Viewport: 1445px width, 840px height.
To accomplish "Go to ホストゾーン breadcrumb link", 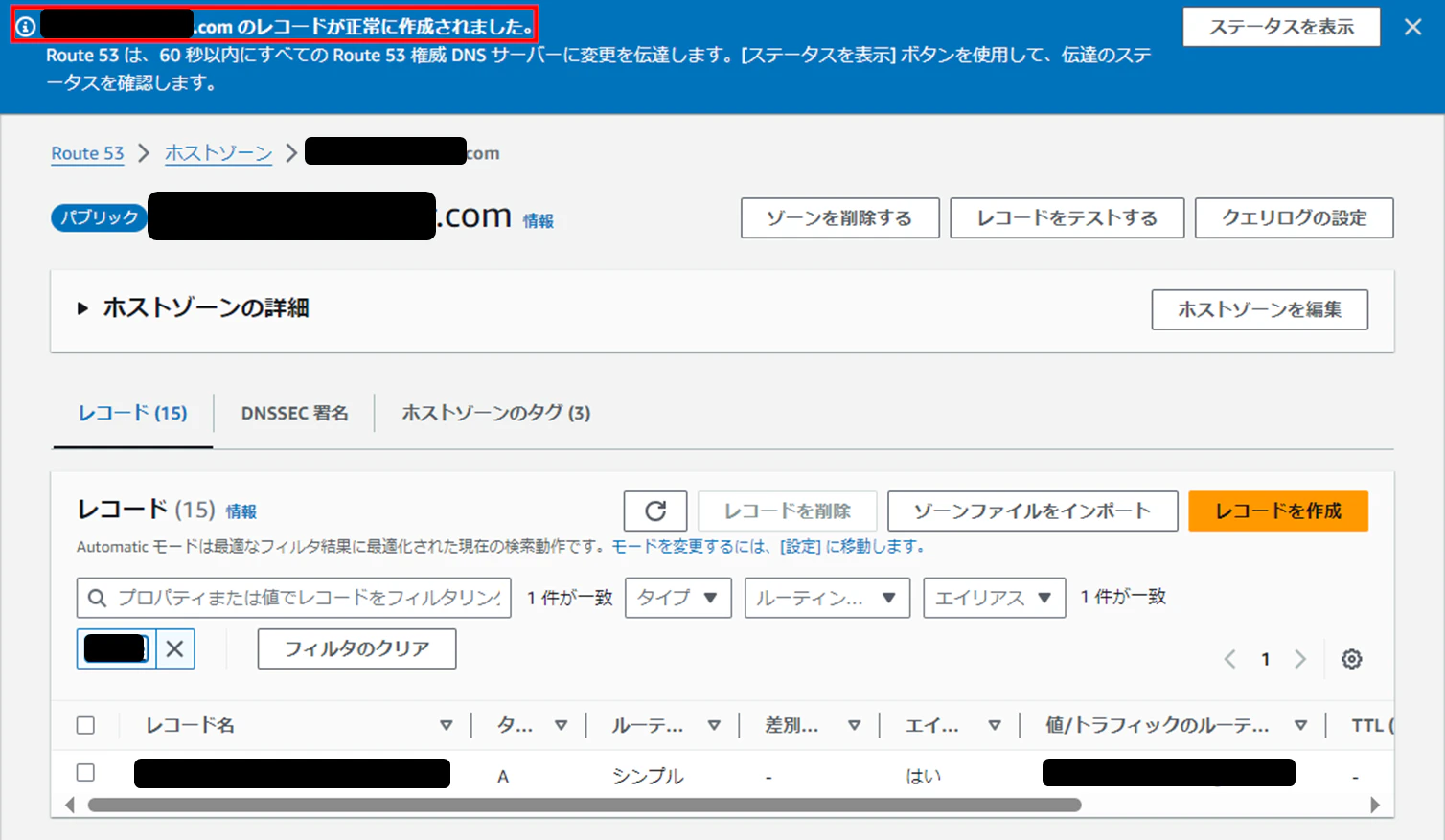I will [x=218, y=153].
